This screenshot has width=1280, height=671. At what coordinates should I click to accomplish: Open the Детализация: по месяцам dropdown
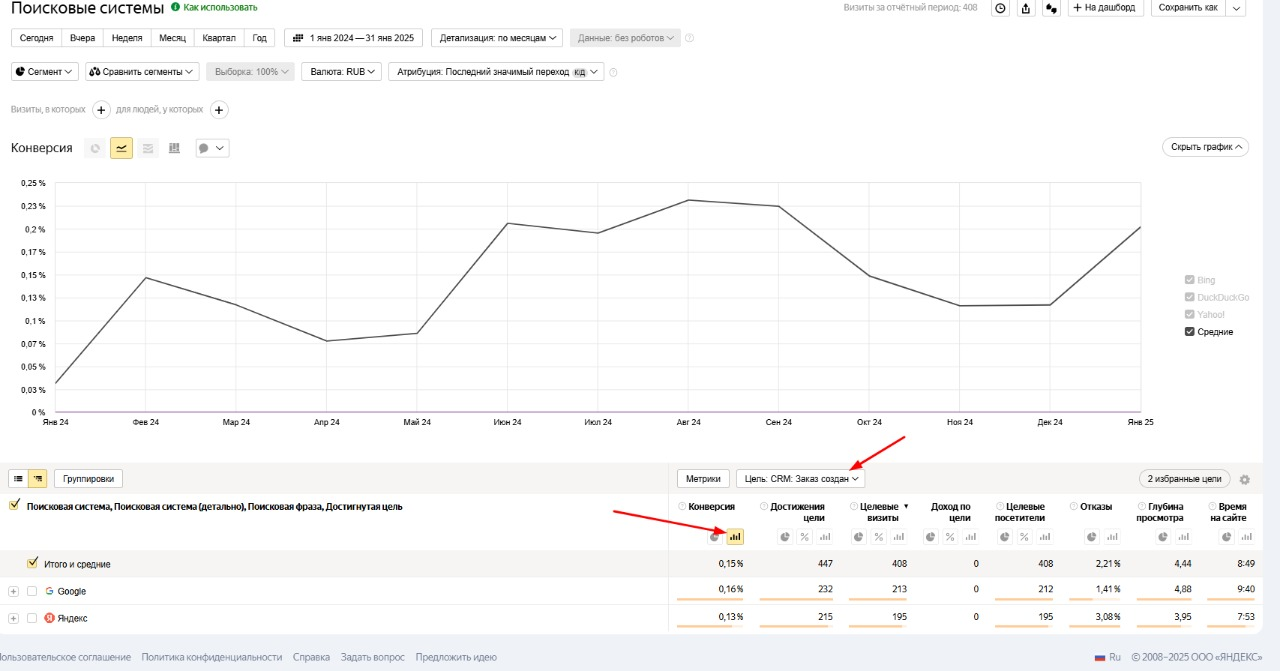[x=497, y=38]
